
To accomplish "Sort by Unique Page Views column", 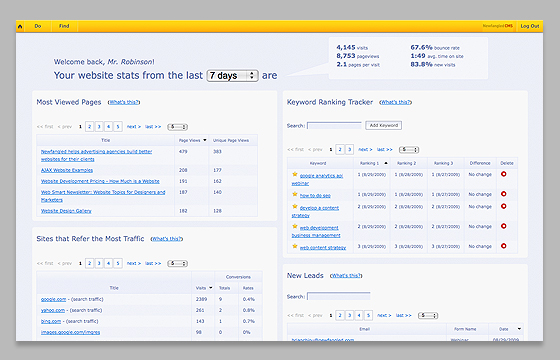I will tap(231, 140).
